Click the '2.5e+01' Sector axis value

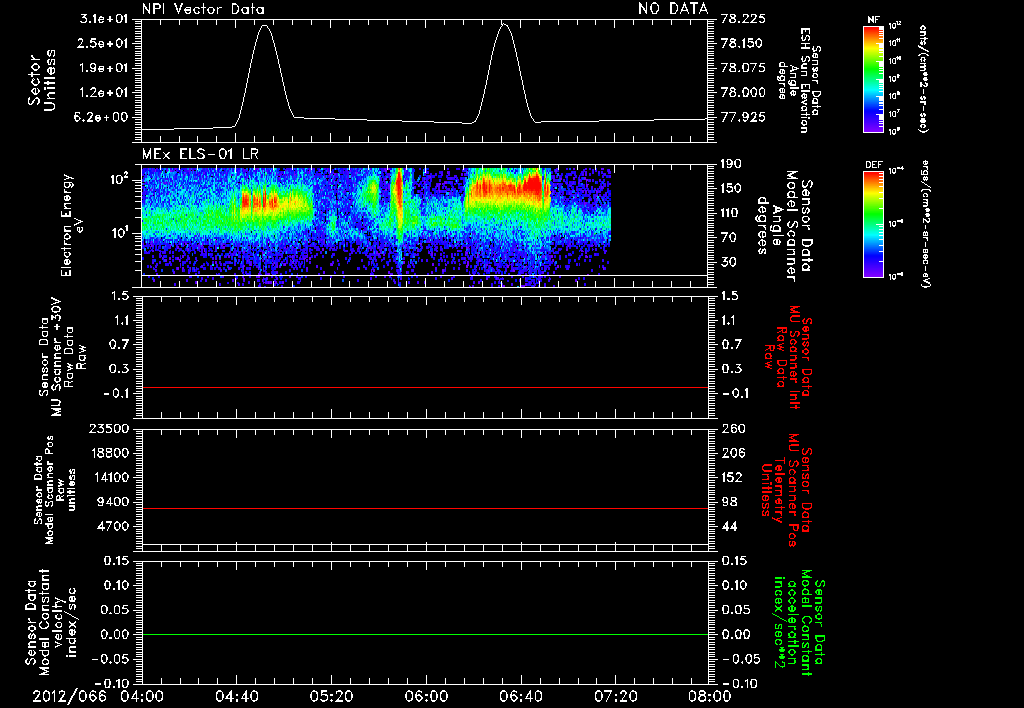(104, 43)
